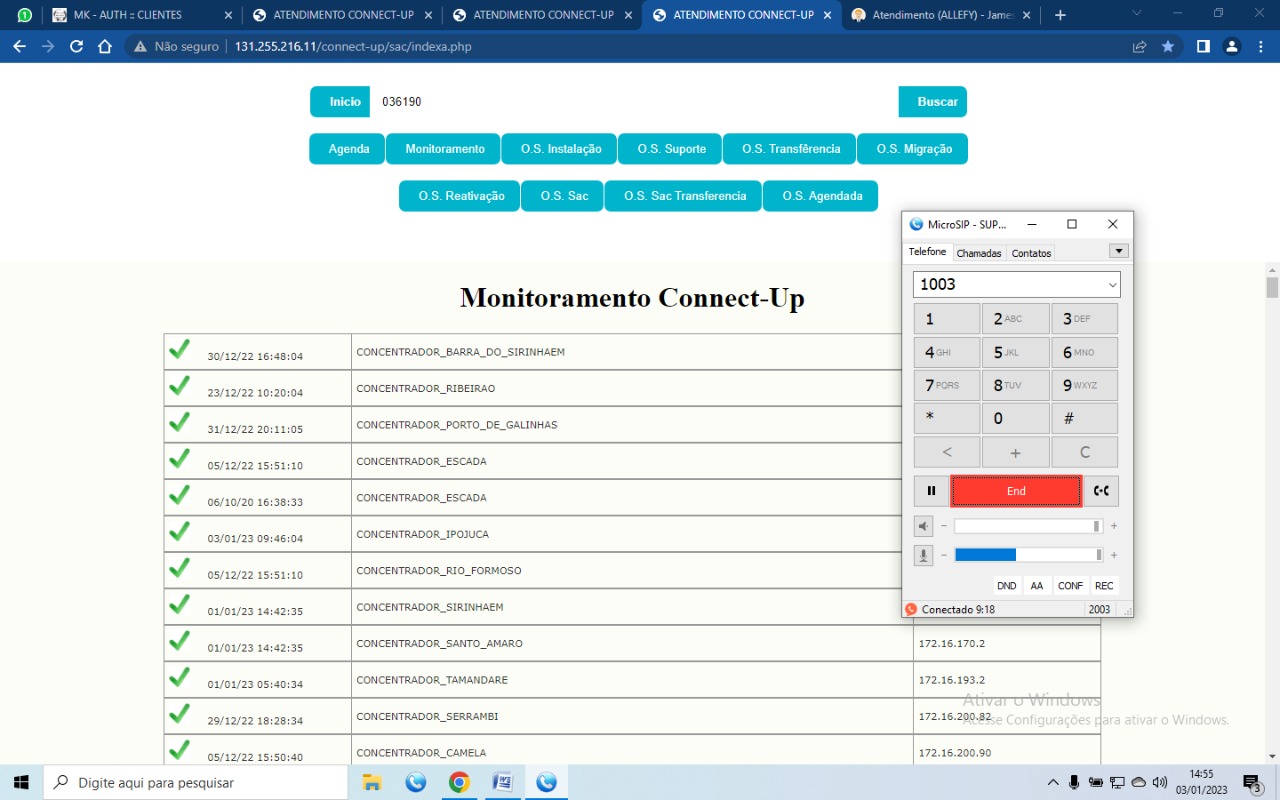The image size is (1280, 800).
Task: Click the 'Não seguro' site warning icon
Action: (140, 47)
